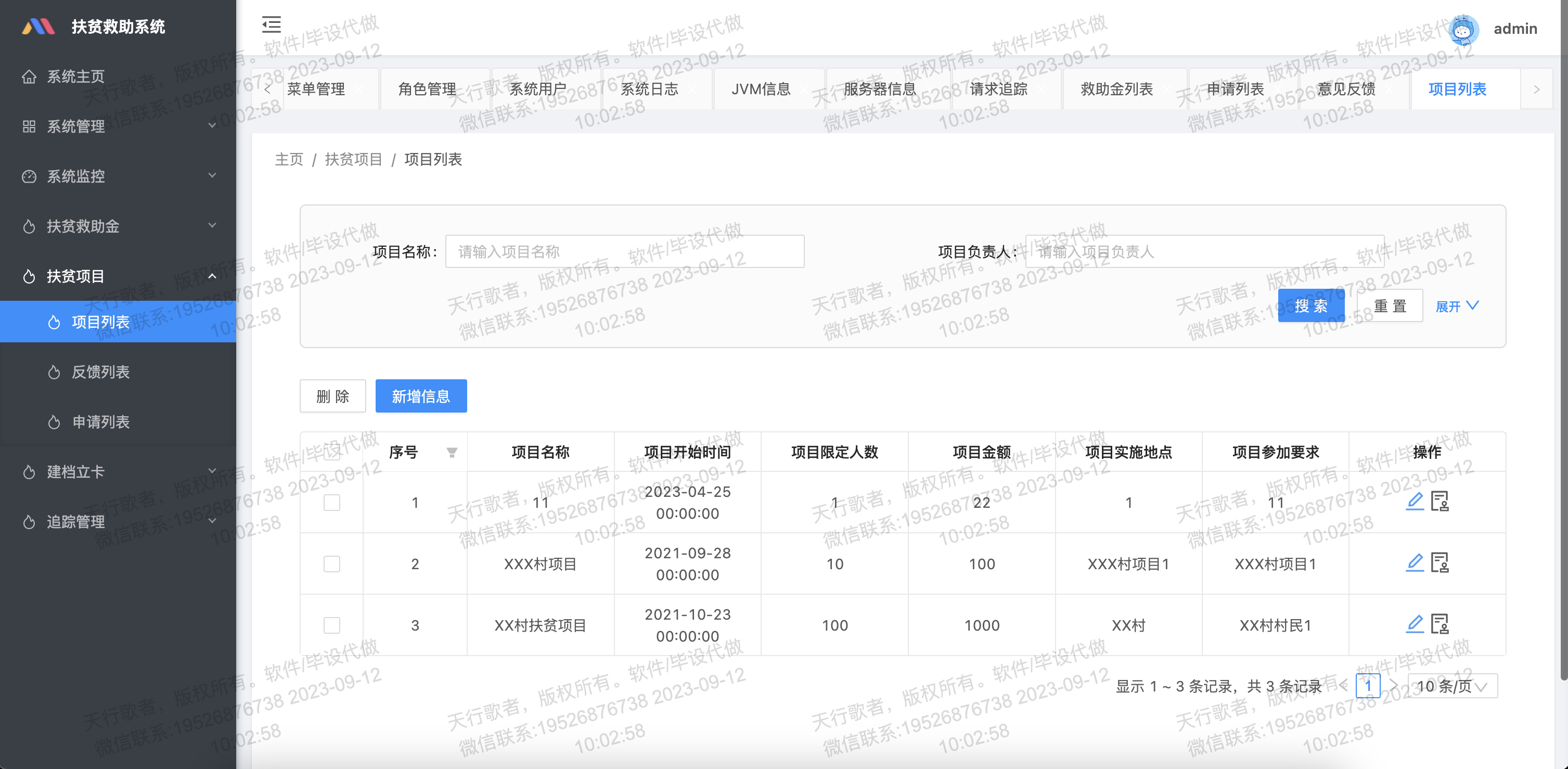
Task: Click the 扶贫救助系统 logo icon
Action: point(38,26)
